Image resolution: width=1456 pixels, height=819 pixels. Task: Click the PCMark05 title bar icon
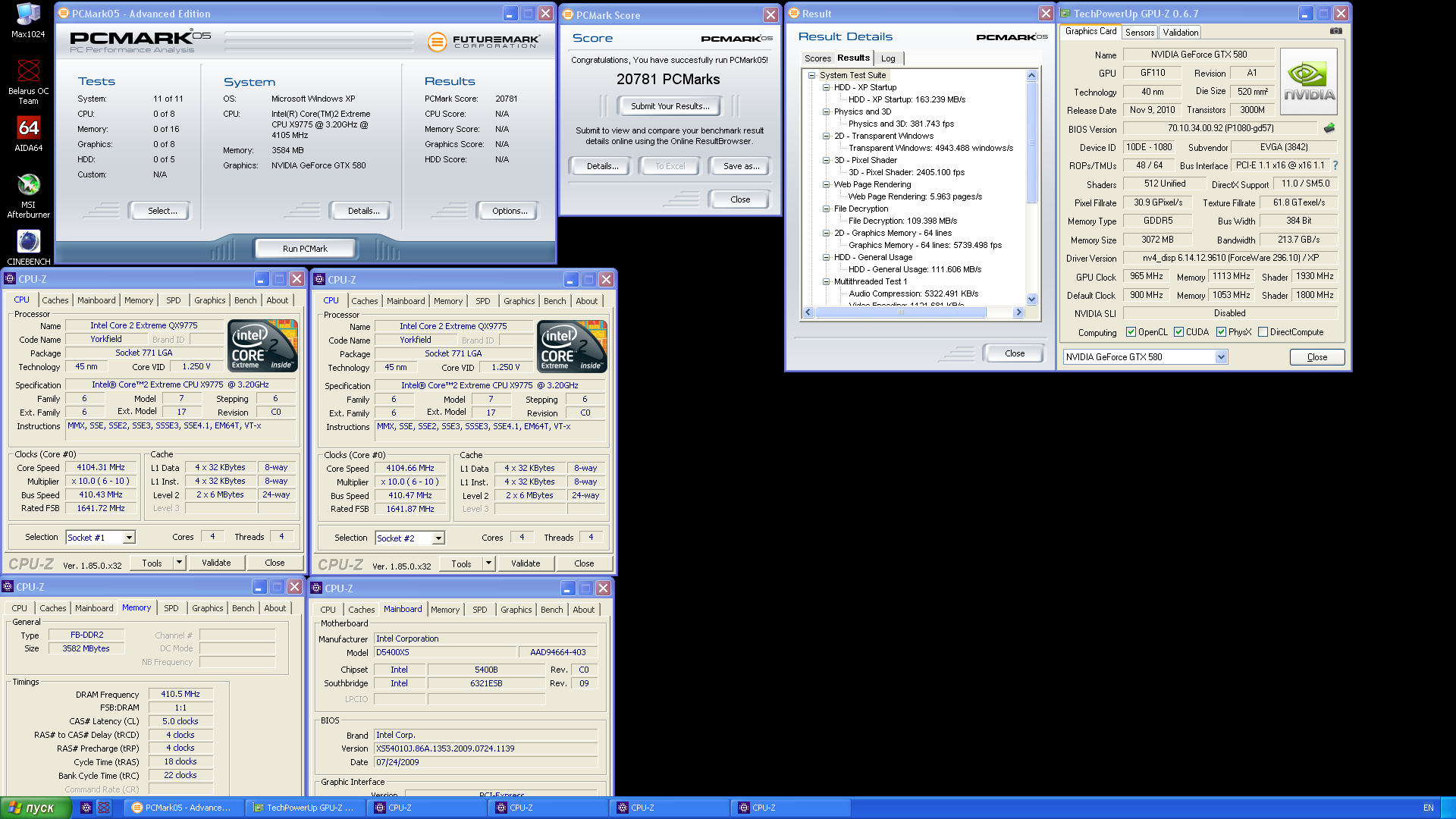pos(64,14)
